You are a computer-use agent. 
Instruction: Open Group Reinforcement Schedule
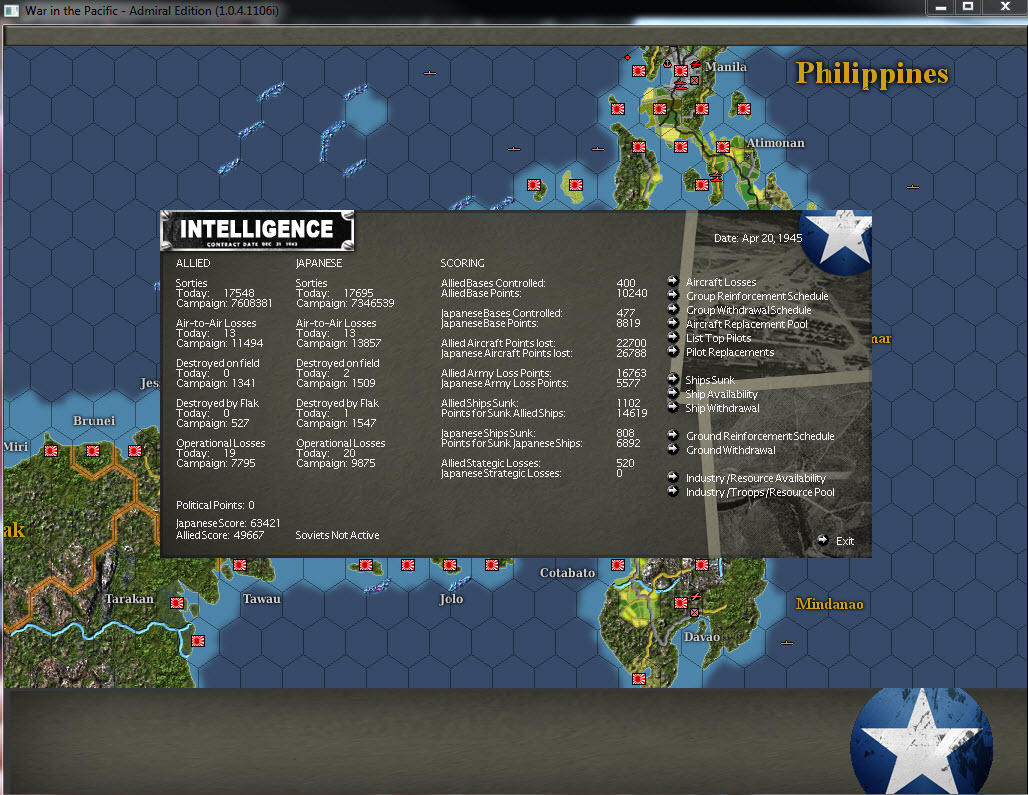757,296
